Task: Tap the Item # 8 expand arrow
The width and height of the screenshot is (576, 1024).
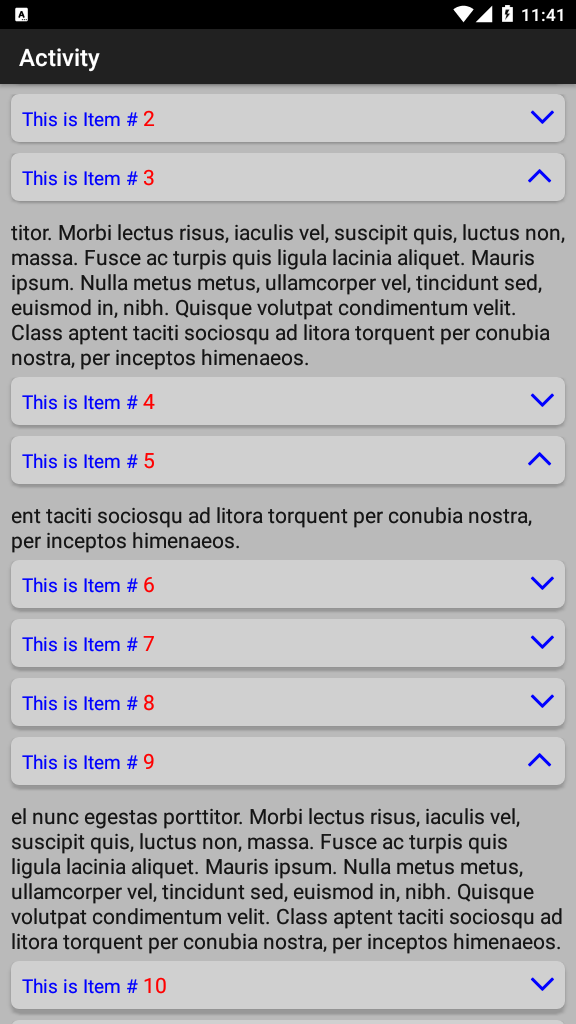Action: pos(542,701)
